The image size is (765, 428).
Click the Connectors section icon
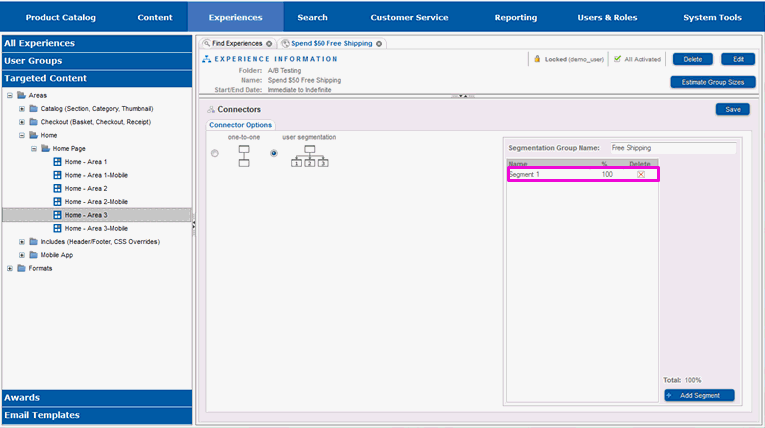(211, 109)
